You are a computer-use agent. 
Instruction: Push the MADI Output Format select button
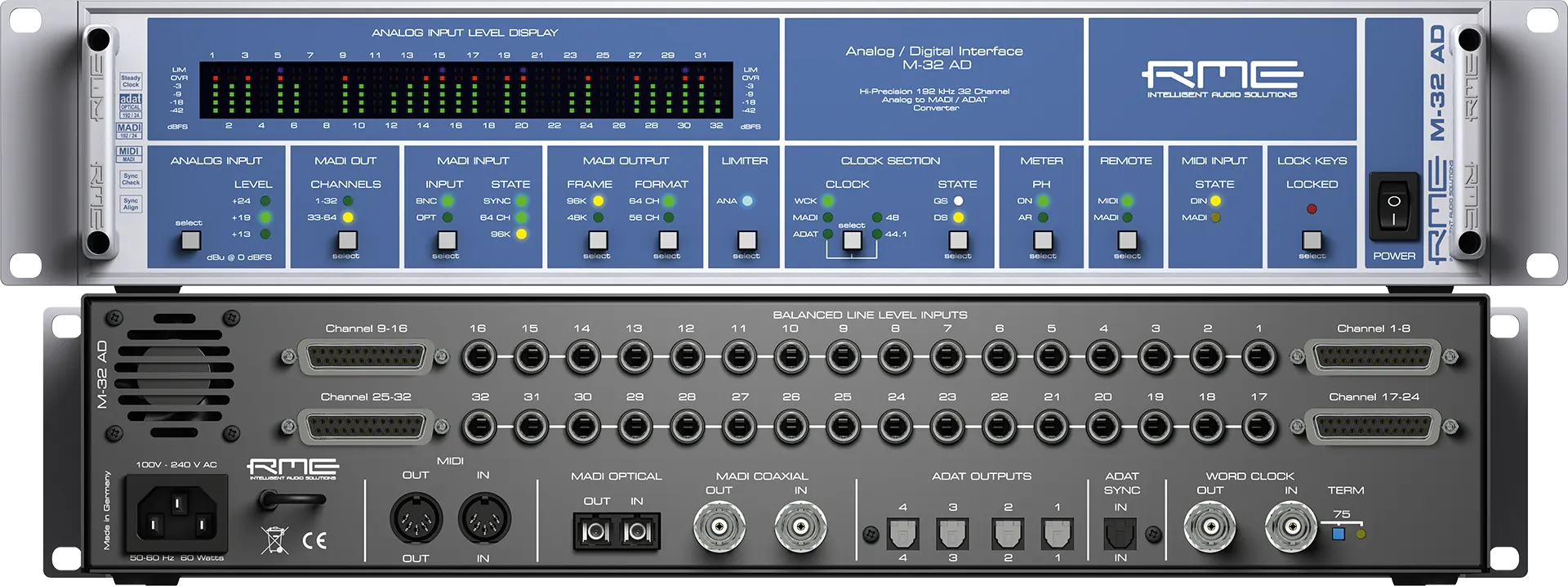point(668,240)
